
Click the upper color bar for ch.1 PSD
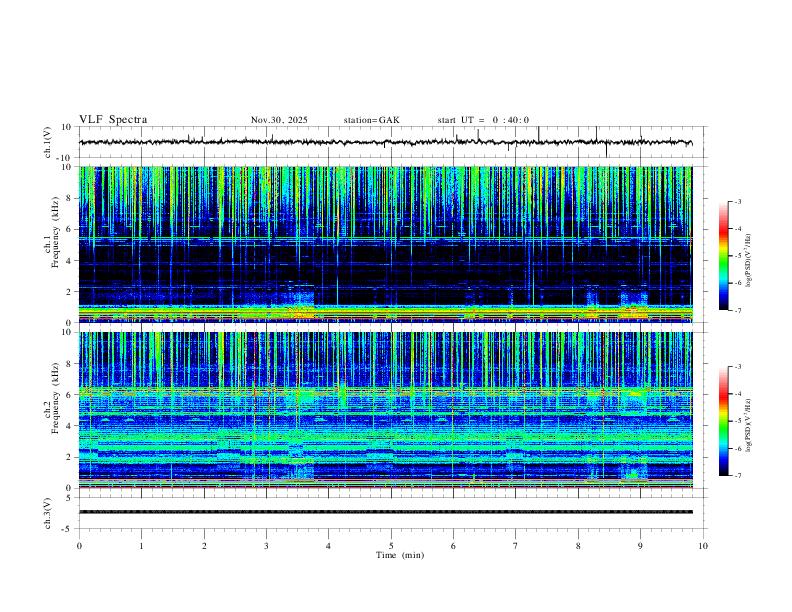[724, 256]
